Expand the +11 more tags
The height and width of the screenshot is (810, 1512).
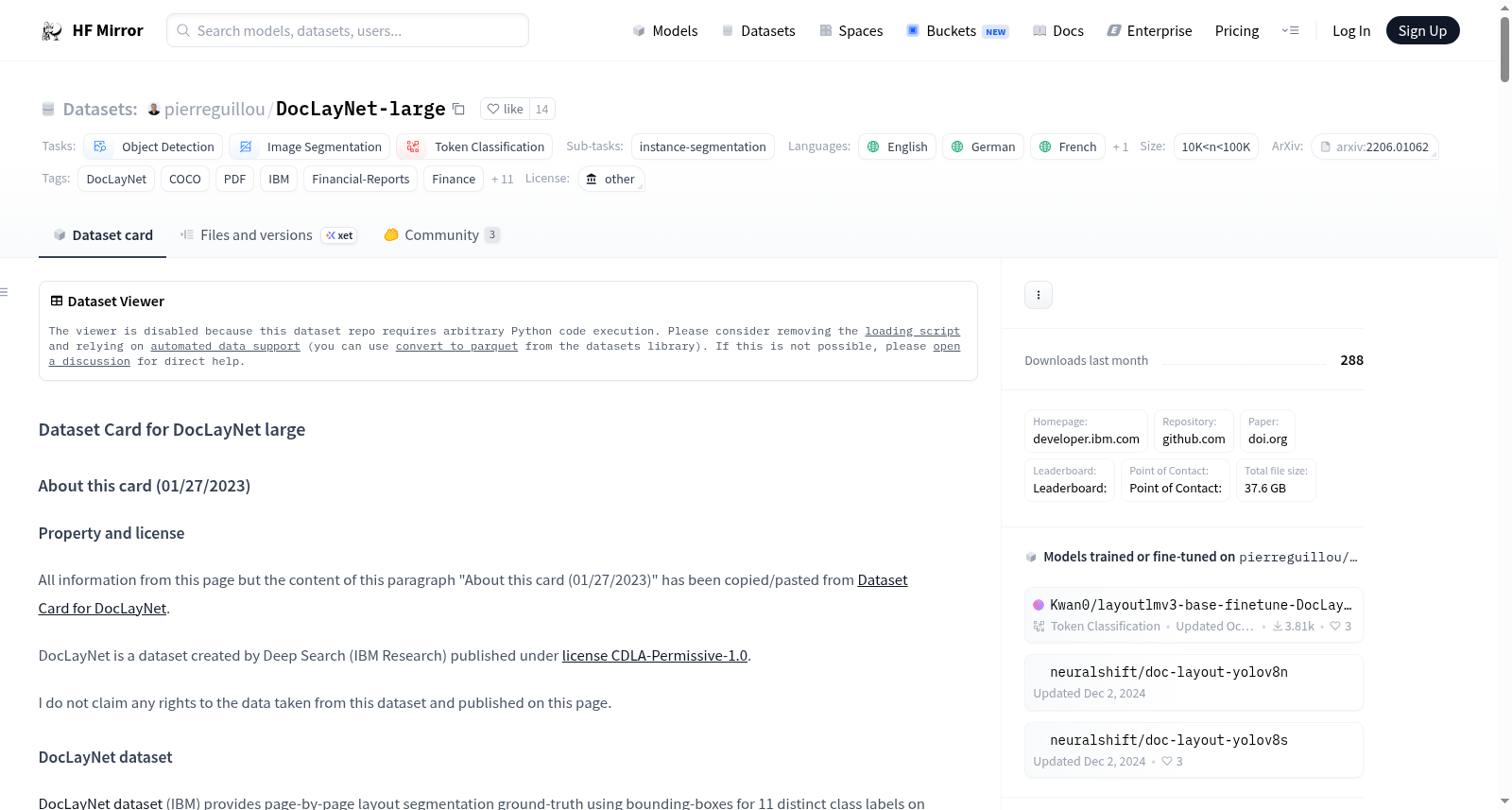[x=502, y=179]
